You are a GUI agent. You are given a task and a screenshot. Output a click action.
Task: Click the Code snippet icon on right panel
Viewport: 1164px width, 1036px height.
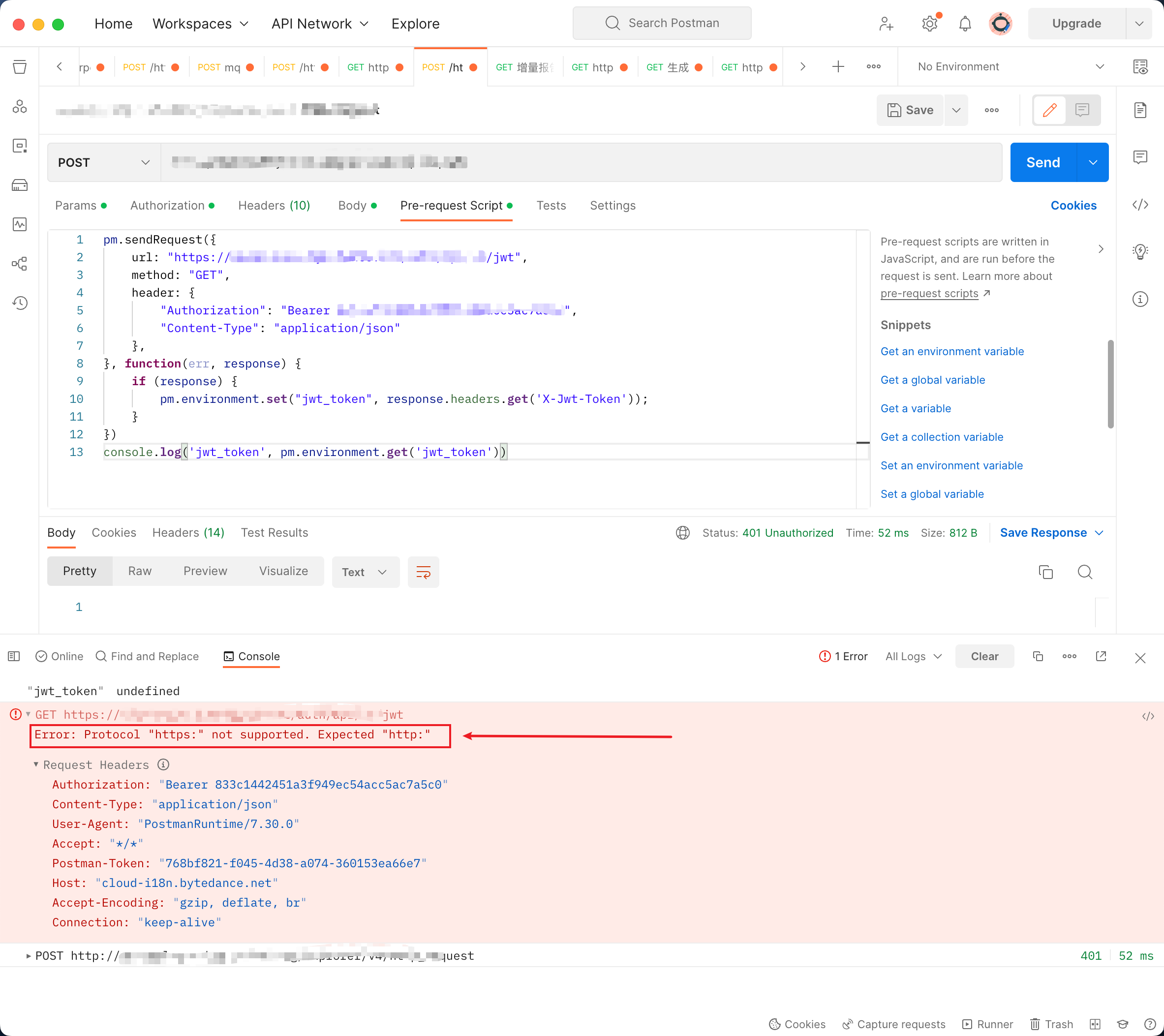click(x=1141, y=205)
